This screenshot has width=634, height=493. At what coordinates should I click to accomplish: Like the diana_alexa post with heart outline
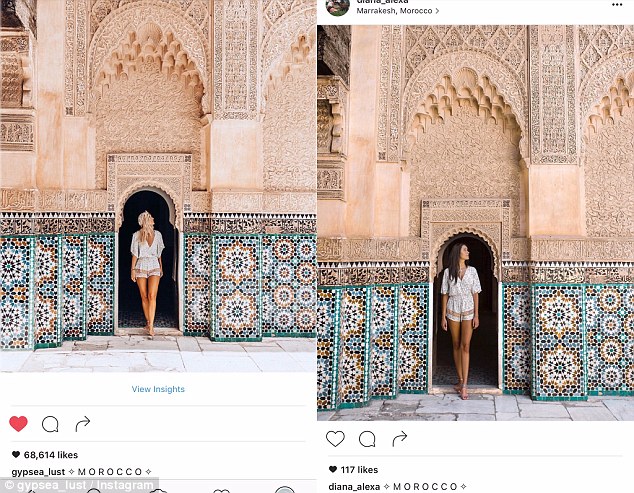tap(335, 439)
